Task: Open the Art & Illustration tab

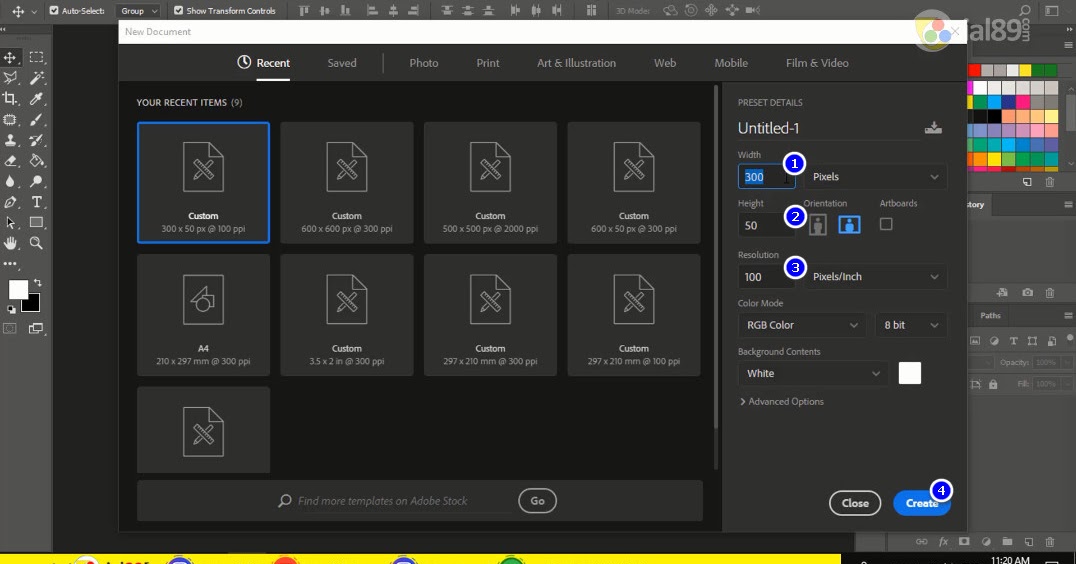Action: coord(576,63)
